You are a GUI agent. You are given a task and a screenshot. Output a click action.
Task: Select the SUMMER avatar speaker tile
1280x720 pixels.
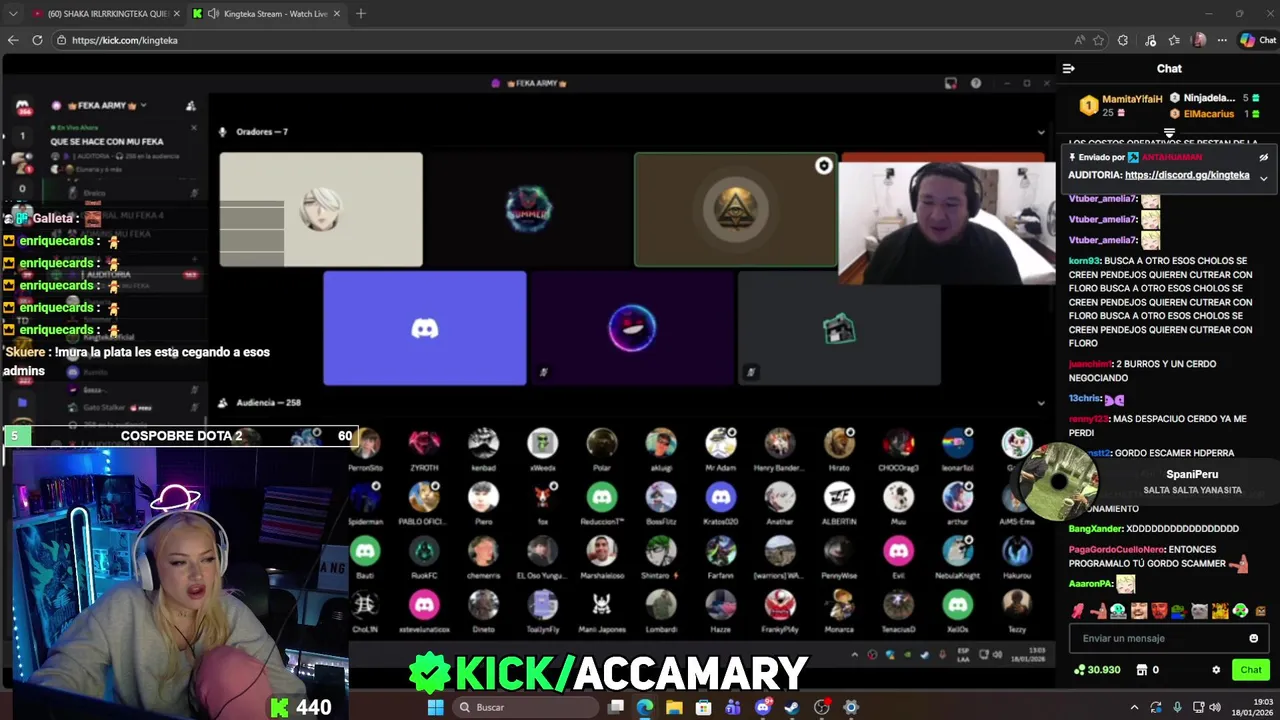[x=528, y=210]
